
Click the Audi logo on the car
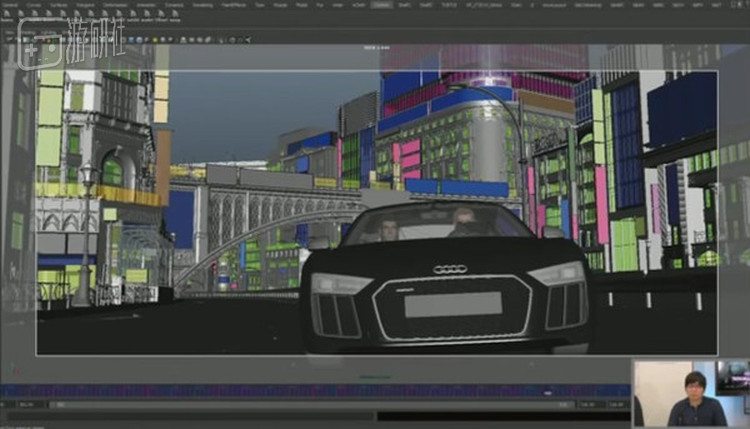click(449, 269)
